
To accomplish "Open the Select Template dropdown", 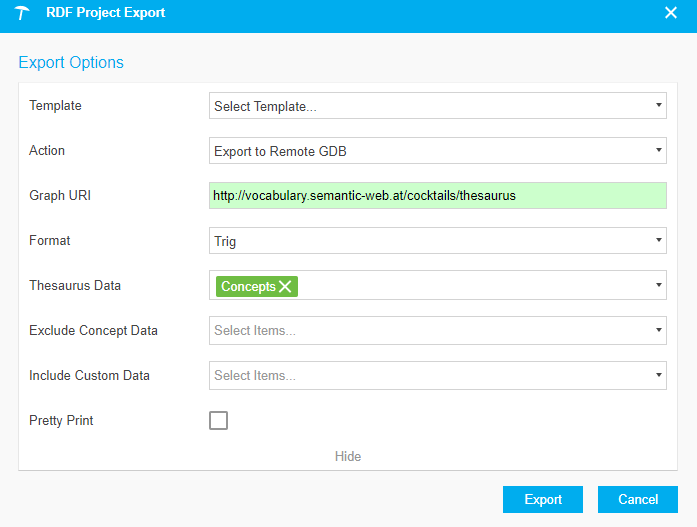I will 437,106.
